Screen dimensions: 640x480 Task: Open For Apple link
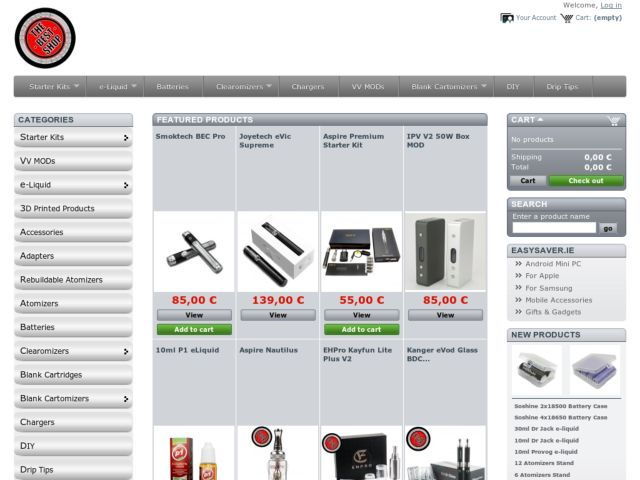point(542,276)
